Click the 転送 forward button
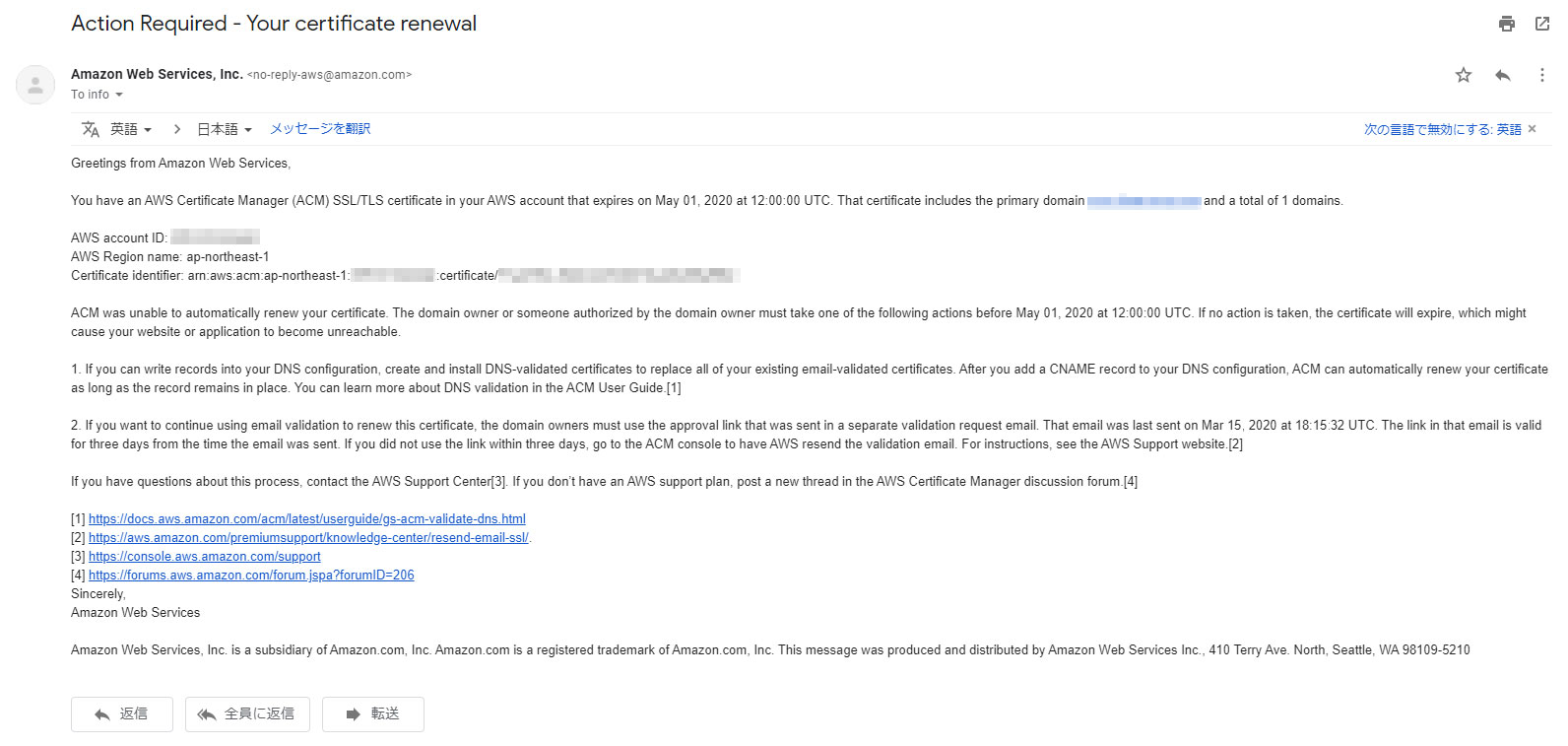Viewport: 1568px width, 746px height. coord(373,714)
